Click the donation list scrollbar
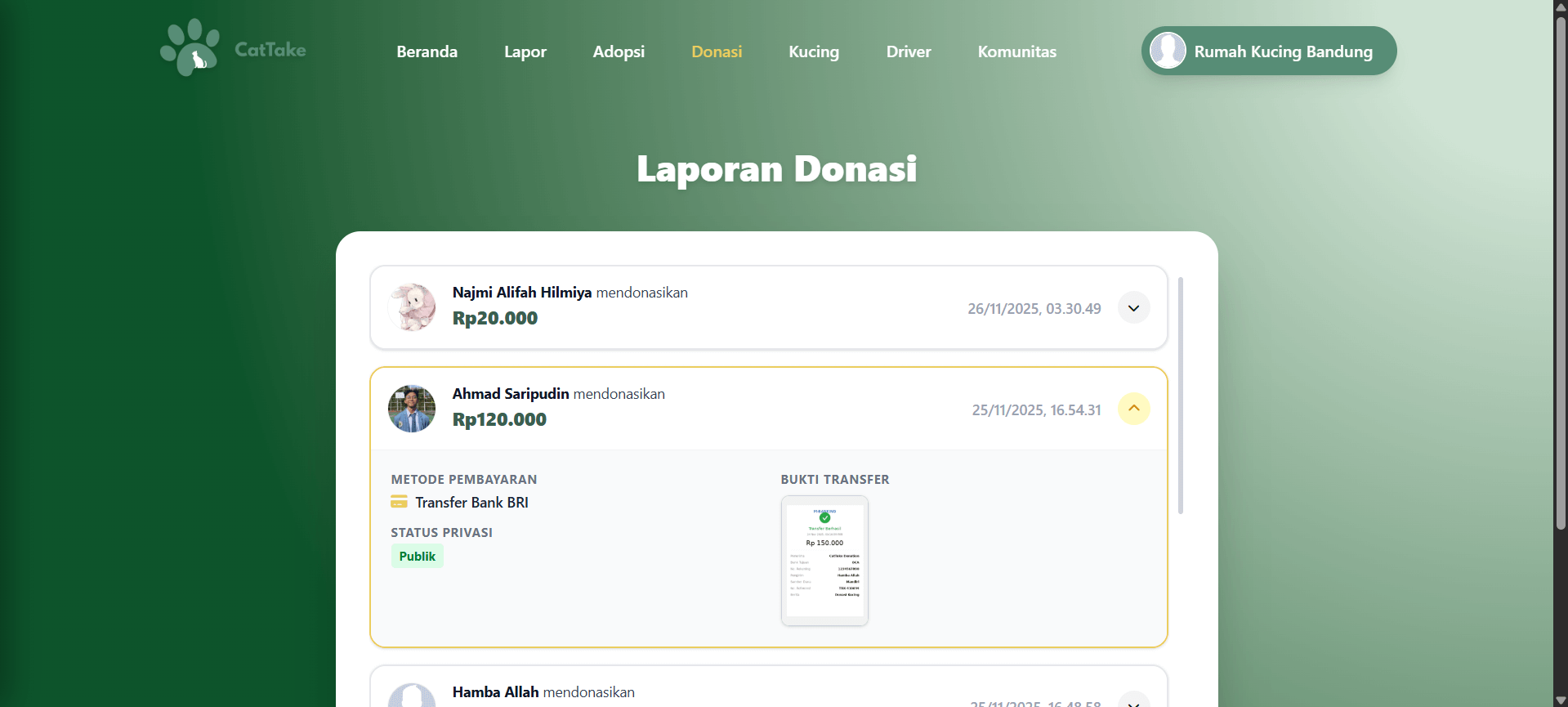Viewport: 1568px width, 707px height. (x=1181, y=396)
